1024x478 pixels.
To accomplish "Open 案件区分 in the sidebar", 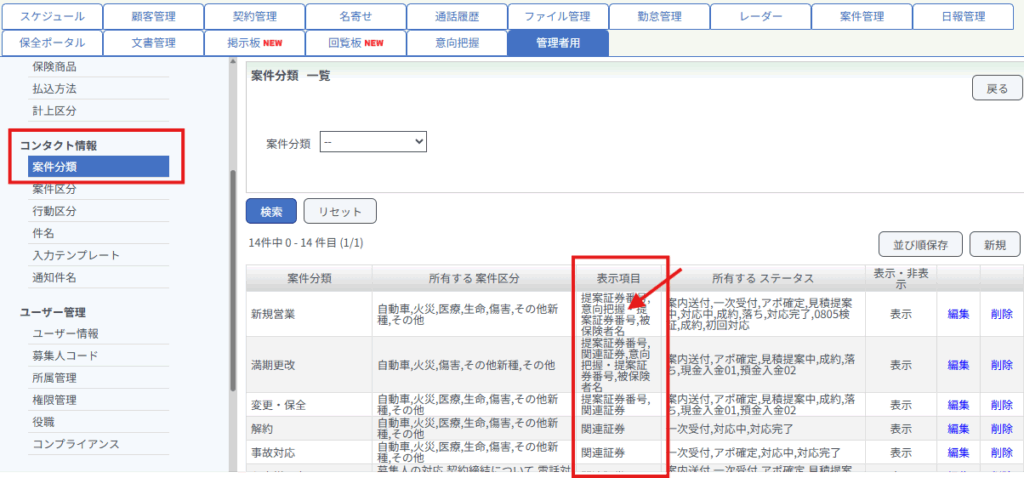I will 54,189.
